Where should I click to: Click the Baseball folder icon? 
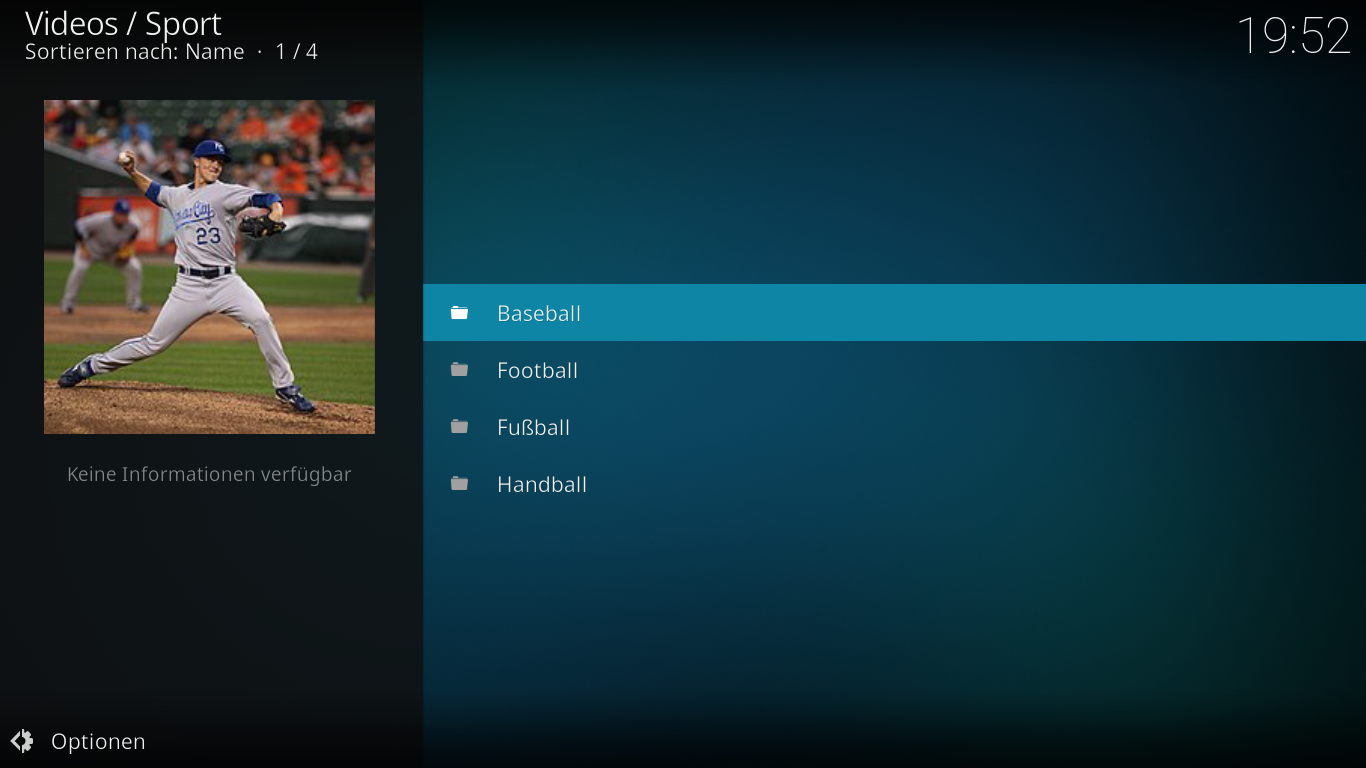(x=459, y=313)
